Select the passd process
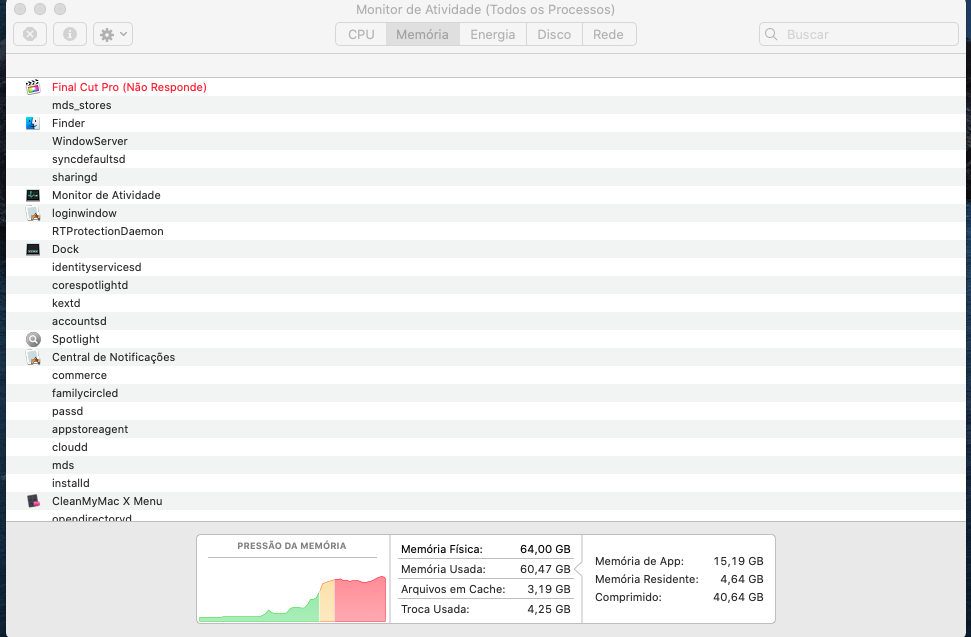971x637 pixels. pos(67,411)
